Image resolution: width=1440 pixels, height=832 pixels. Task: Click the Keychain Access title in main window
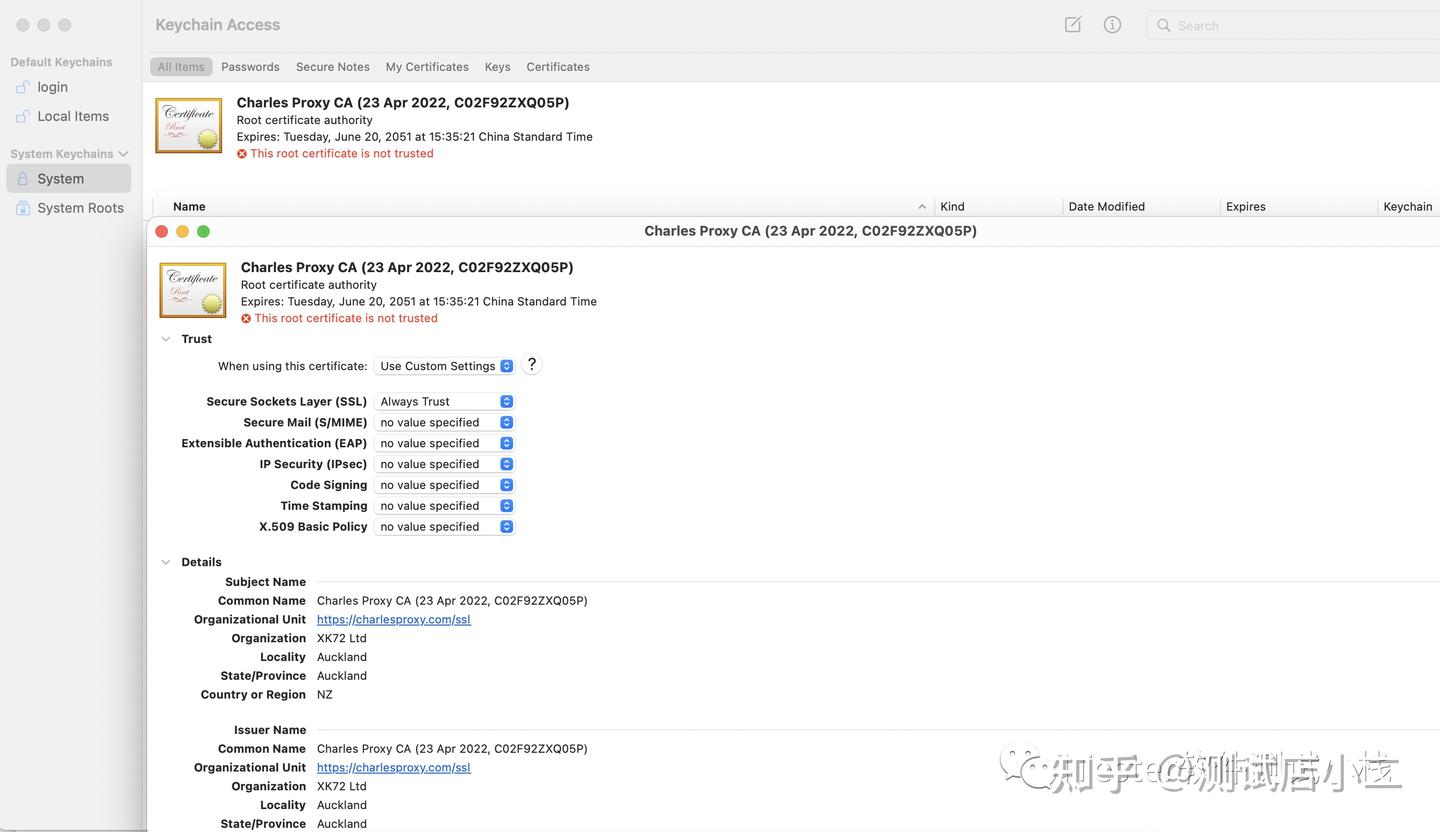[218, 25]
